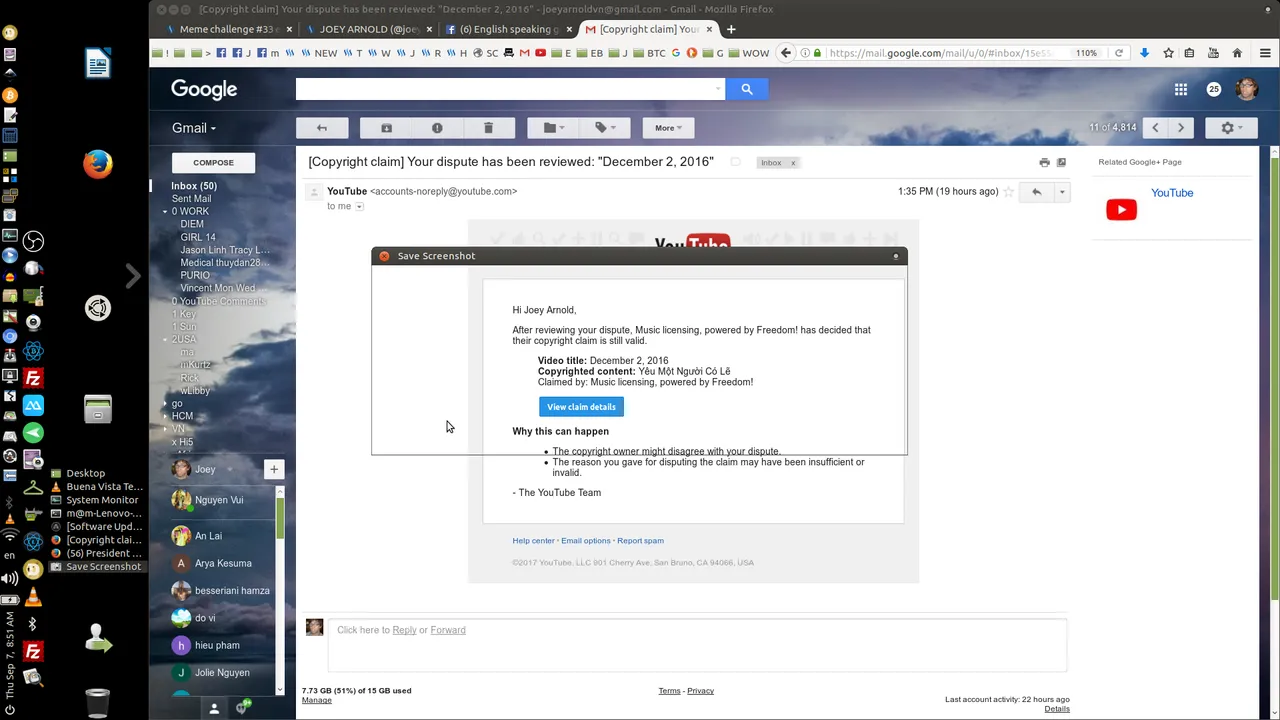The height and width of the screenshot is (720, 1280).
Task: Click the Report spam link
Action: click(640, 541)
